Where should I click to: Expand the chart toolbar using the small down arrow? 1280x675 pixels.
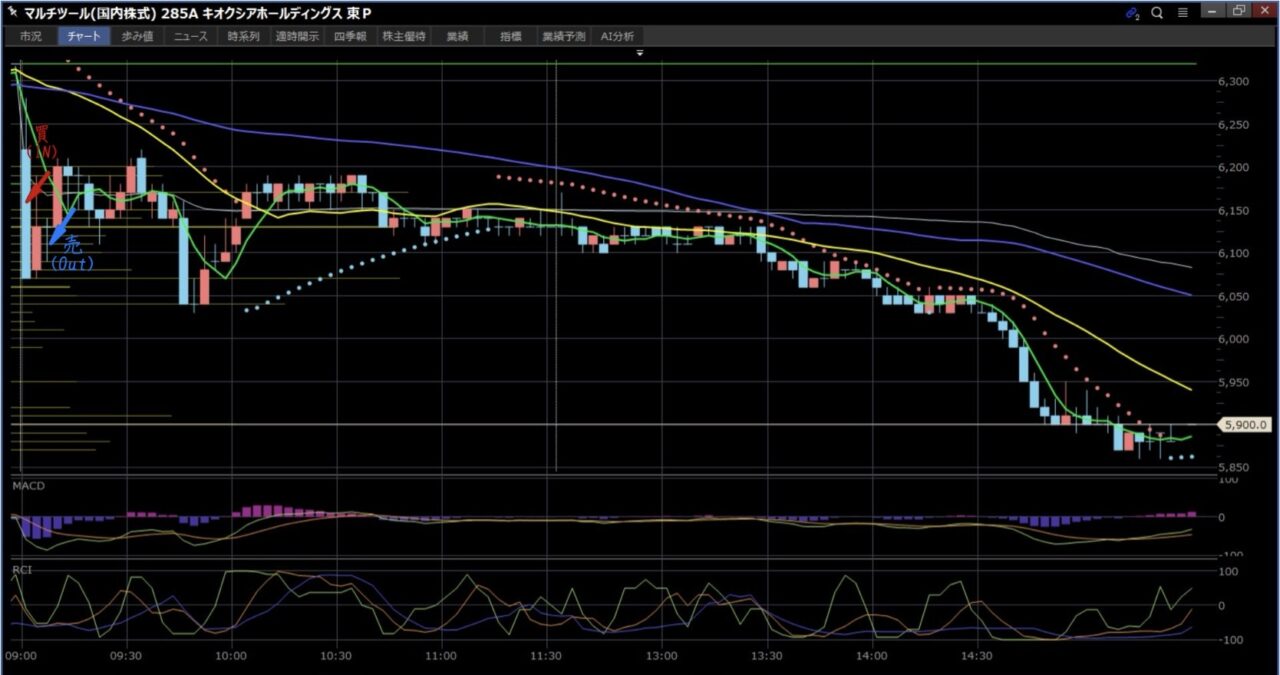[640, 51]
